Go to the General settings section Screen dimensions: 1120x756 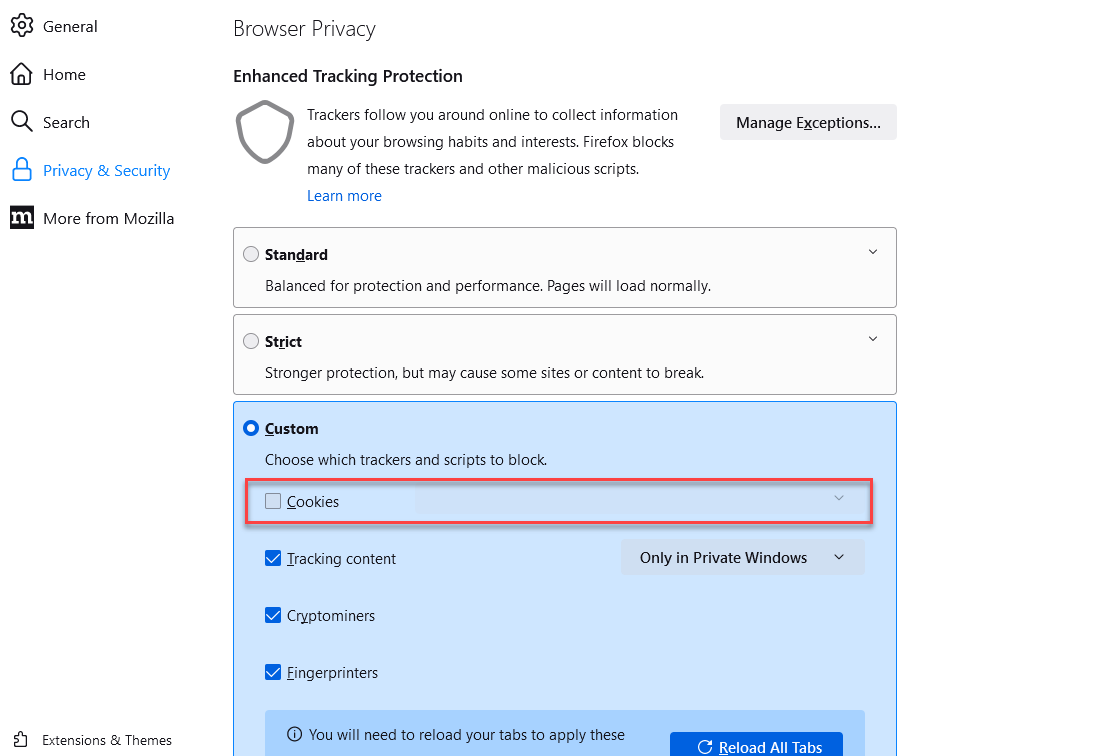coord(70,25)
